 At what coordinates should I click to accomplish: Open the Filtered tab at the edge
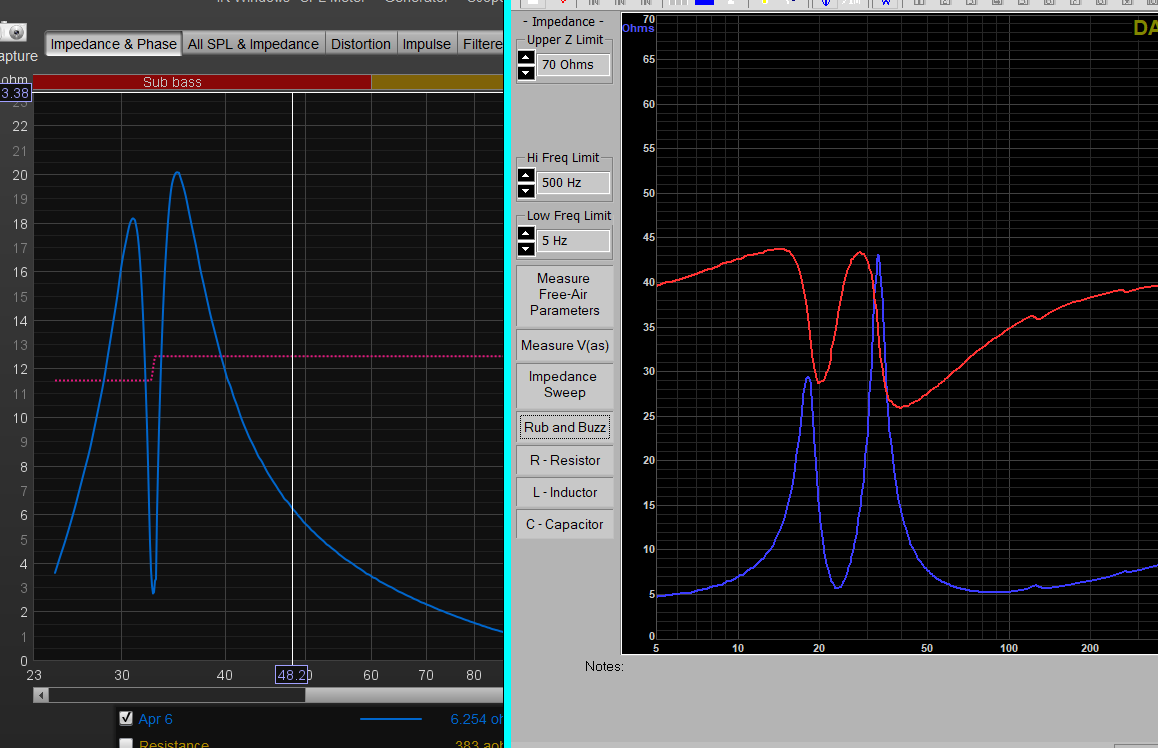coord(481,44)
